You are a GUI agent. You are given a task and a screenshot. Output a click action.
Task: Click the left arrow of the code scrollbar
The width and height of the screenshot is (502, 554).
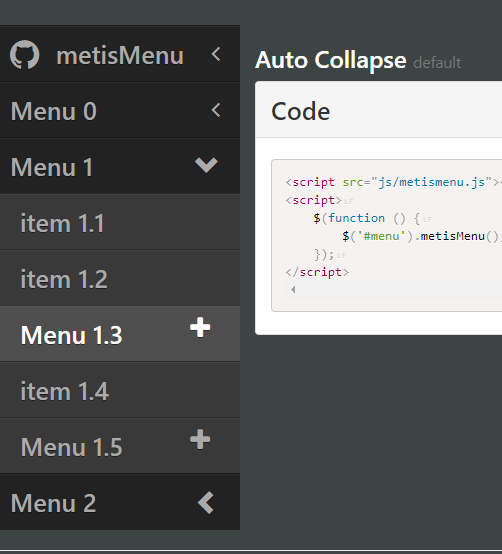coord(293,290)
